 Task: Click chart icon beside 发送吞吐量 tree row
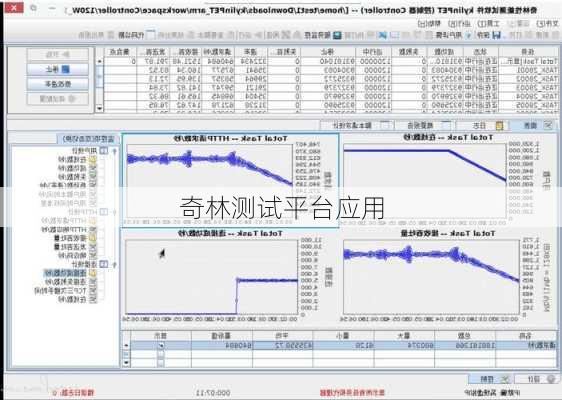click(93, 247)
